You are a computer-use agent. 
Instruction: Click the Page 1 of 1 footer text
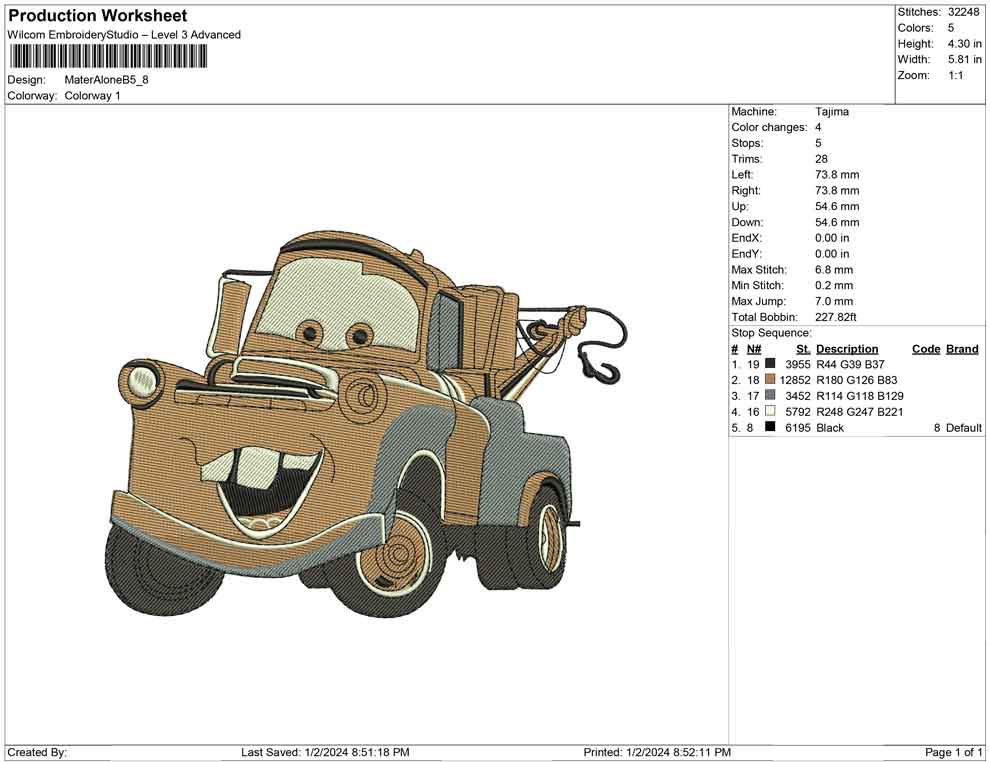[x=954, y=752]
